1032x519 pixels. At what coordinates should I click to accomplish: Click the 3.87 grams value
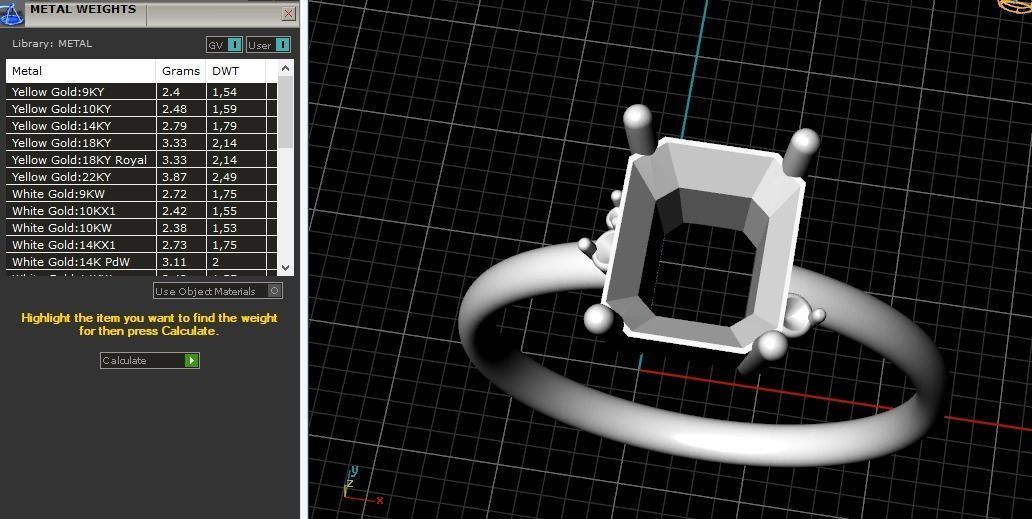174,177
